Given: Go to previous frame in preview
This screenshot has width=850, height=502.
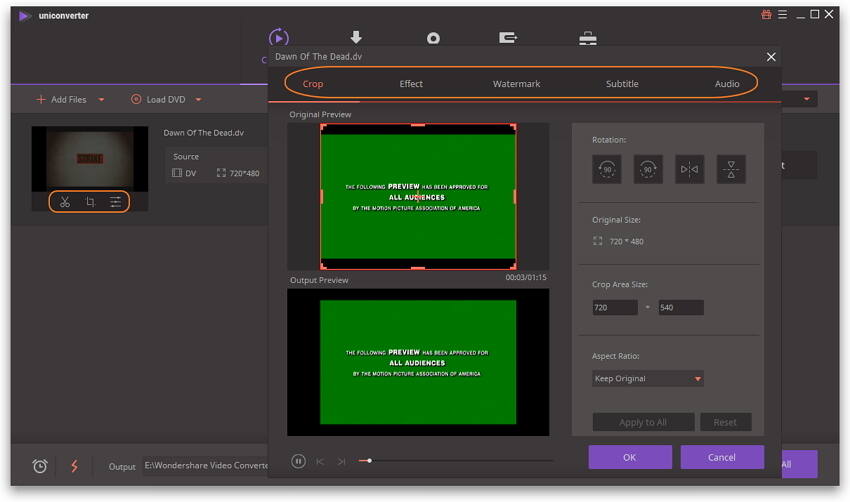Looking at the screenshot, I should click(x=320, y=461).
